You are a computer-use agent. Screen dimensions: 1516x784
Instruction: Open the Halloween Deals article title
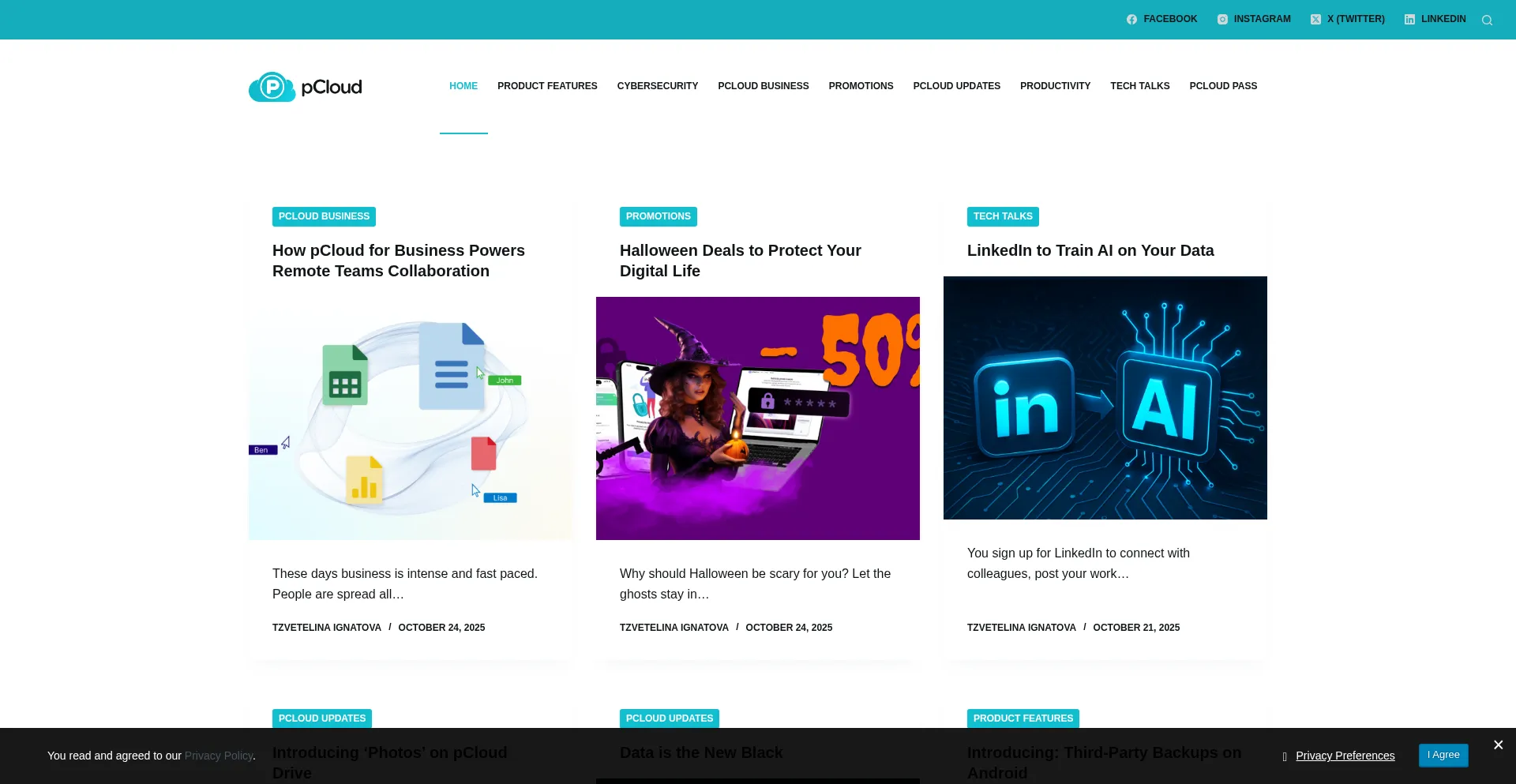(740, 261)
